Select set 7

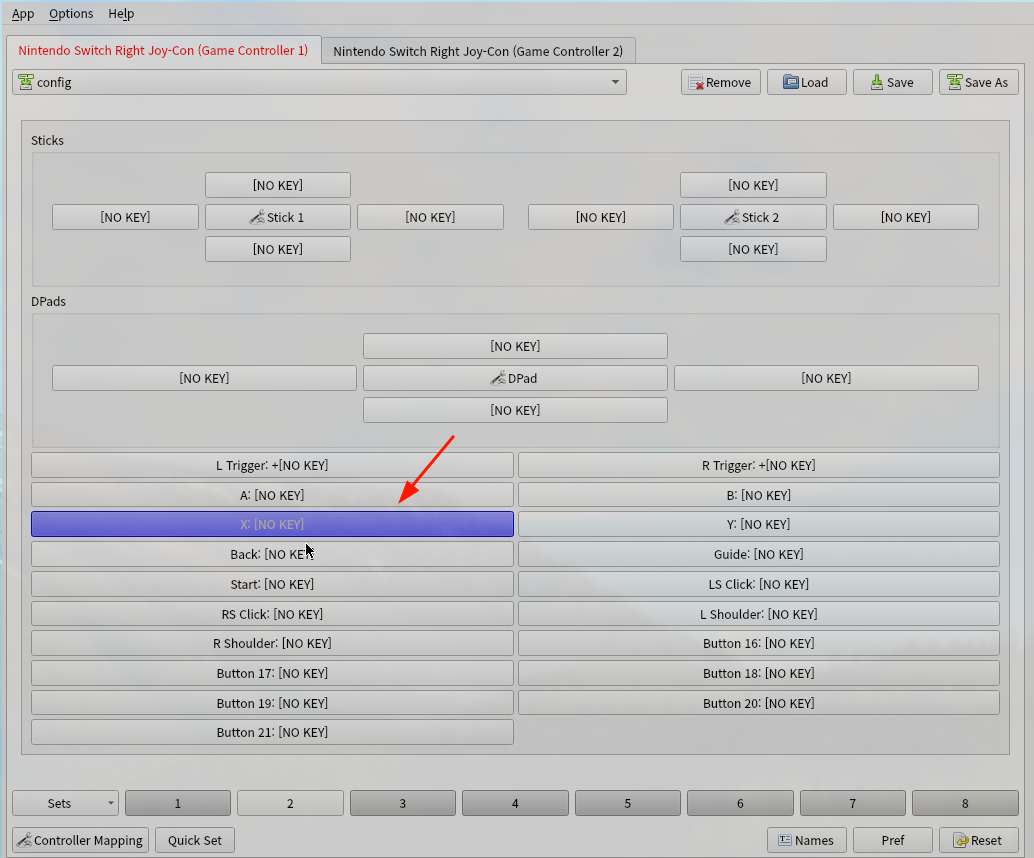coord(853,803)
